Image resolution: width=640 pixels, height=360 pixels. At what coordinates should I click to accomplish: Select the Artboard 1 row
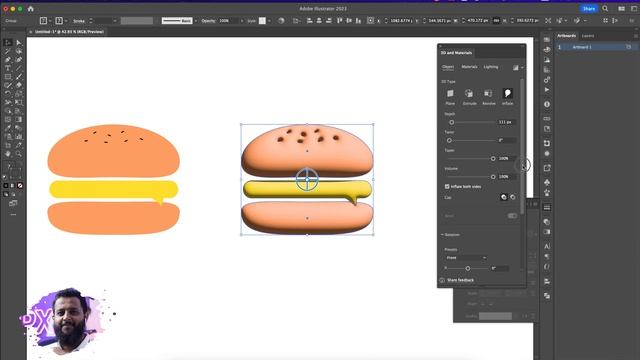596,47
